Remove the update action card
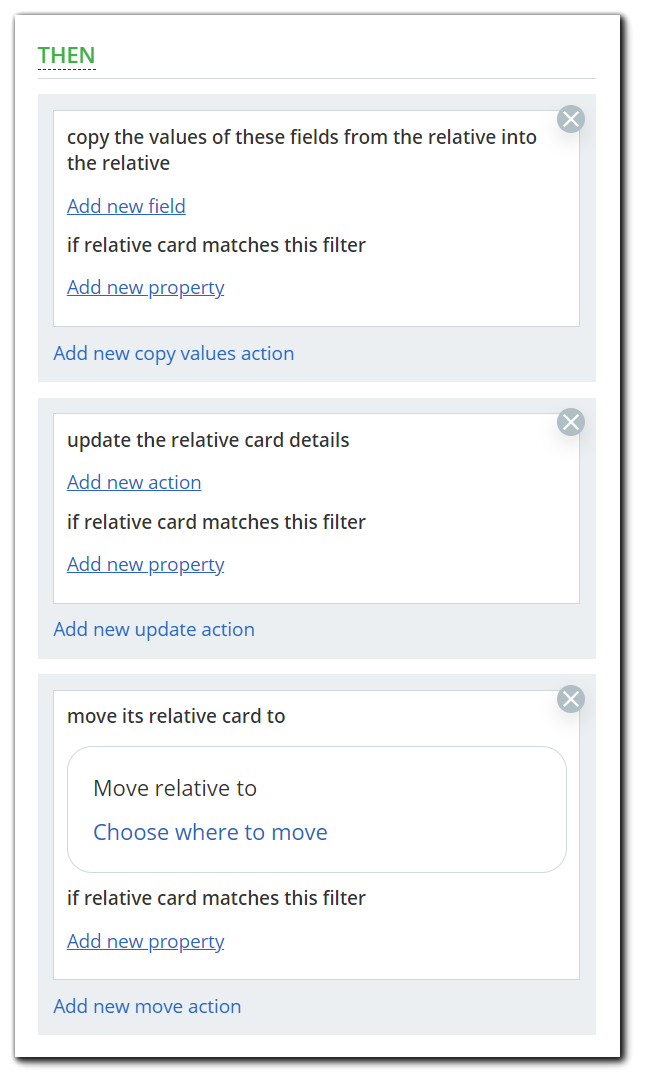647x1084 pixels. (571, 421)
